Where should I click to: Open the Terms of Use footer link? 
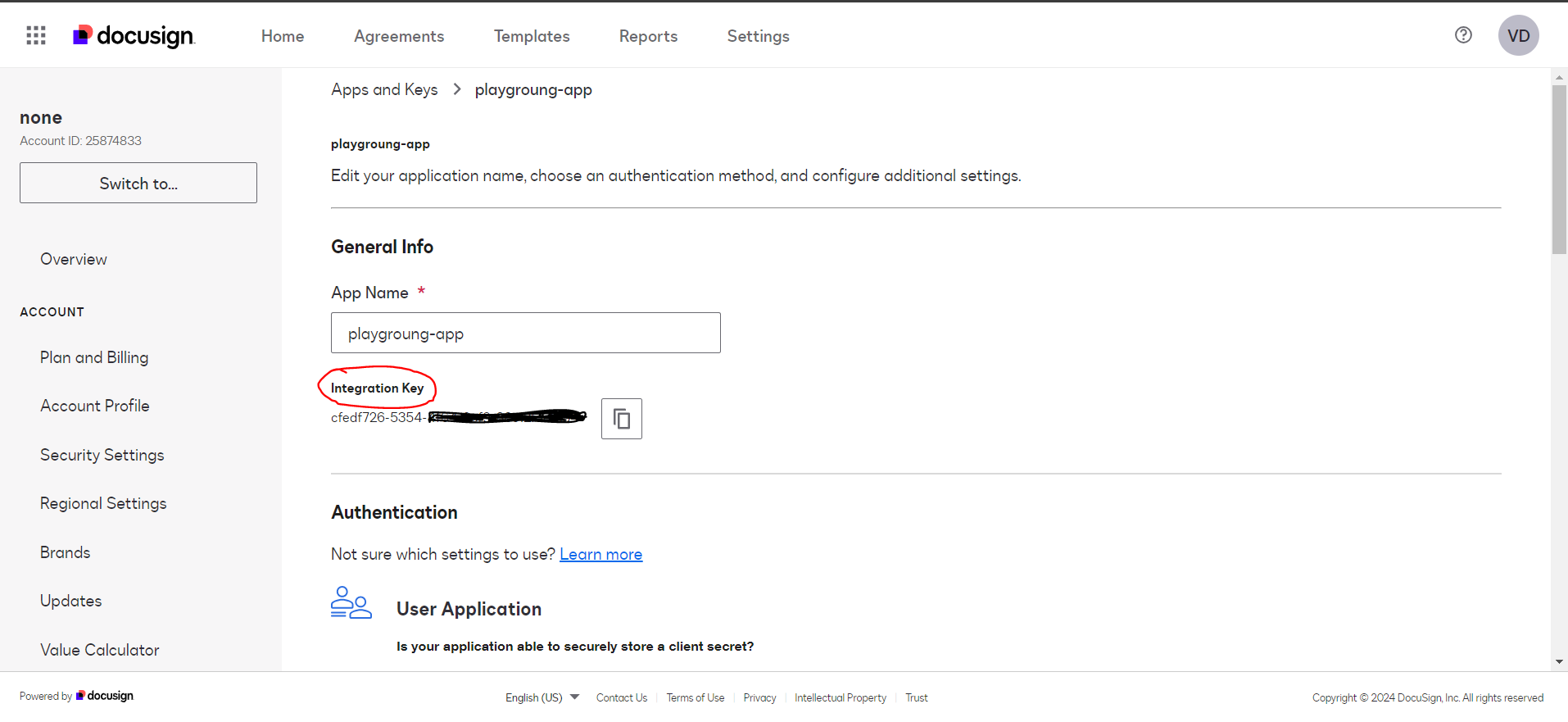point(696,697)
